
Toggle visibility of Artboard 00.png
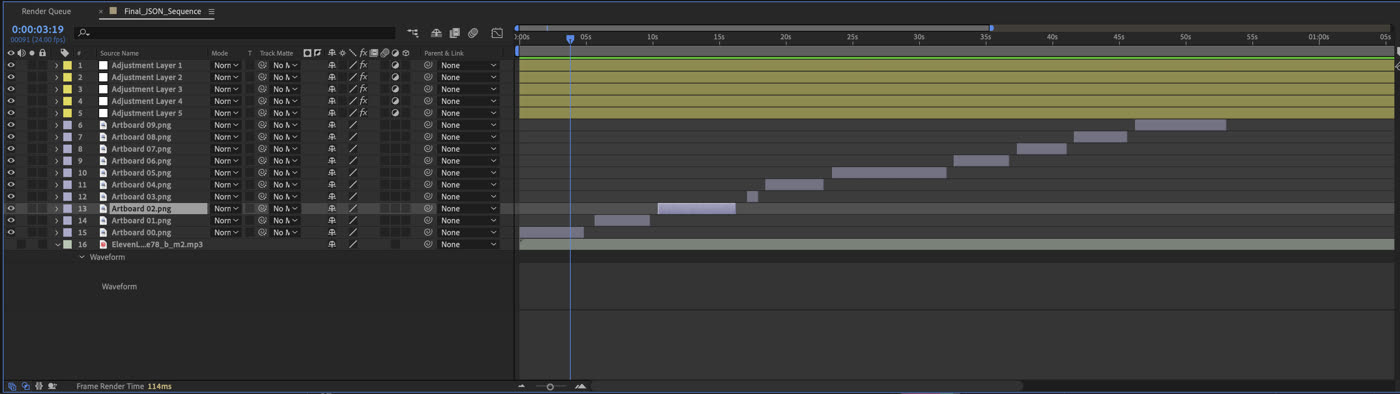point(11,232)
